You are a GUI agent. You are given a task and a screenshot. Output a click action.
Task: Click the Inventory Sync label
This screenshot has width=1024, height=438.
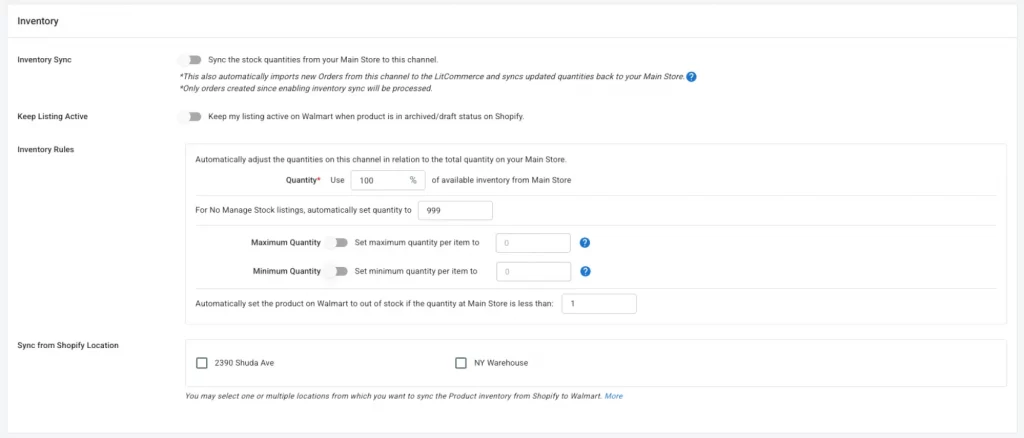click(x=44, y=59)
